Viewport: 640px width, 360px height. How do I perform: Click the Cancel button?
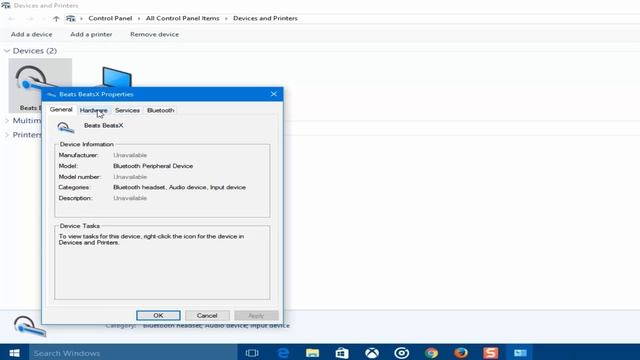207,316
